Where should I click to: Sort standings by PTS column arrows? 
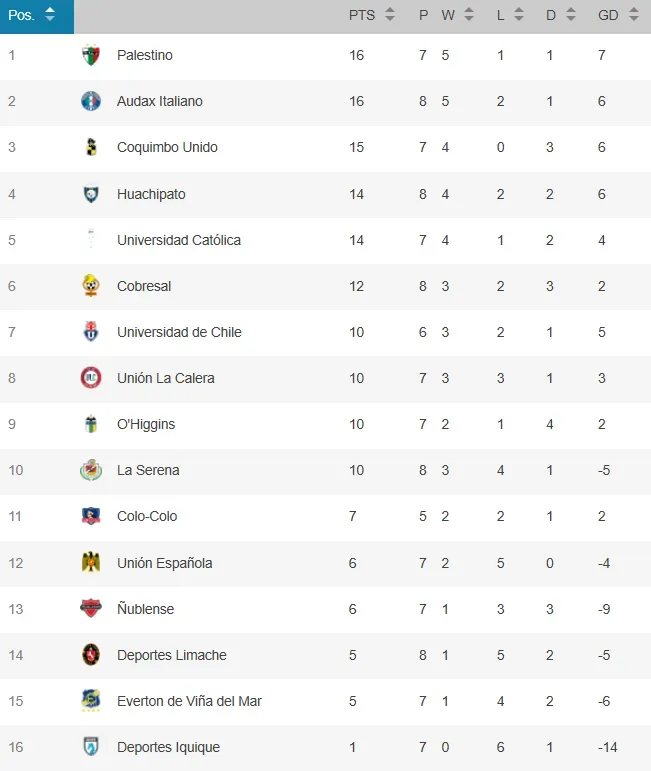(x=390, y=15)
